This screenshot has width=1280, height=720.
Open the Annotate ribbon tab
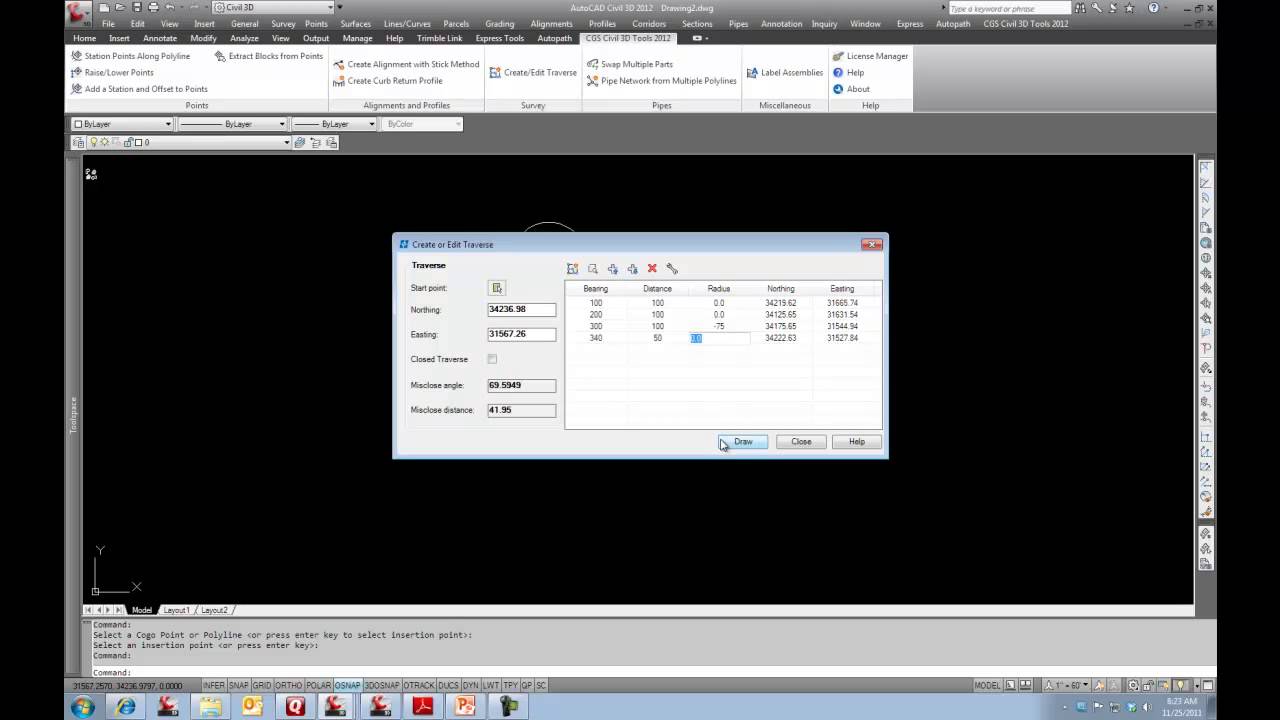click(x=160, y=38)
